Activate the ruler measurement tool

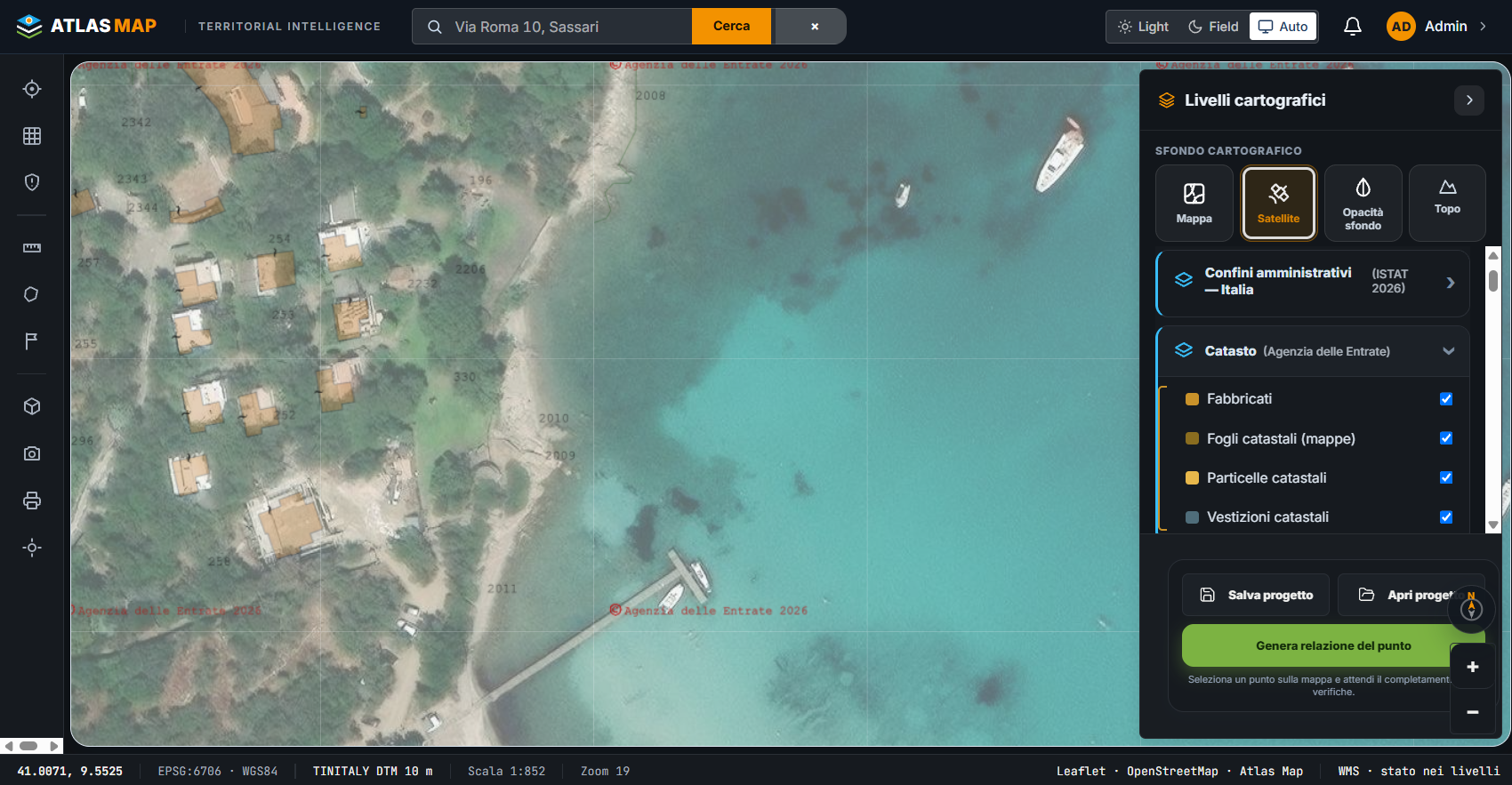(x=32, y=248)
